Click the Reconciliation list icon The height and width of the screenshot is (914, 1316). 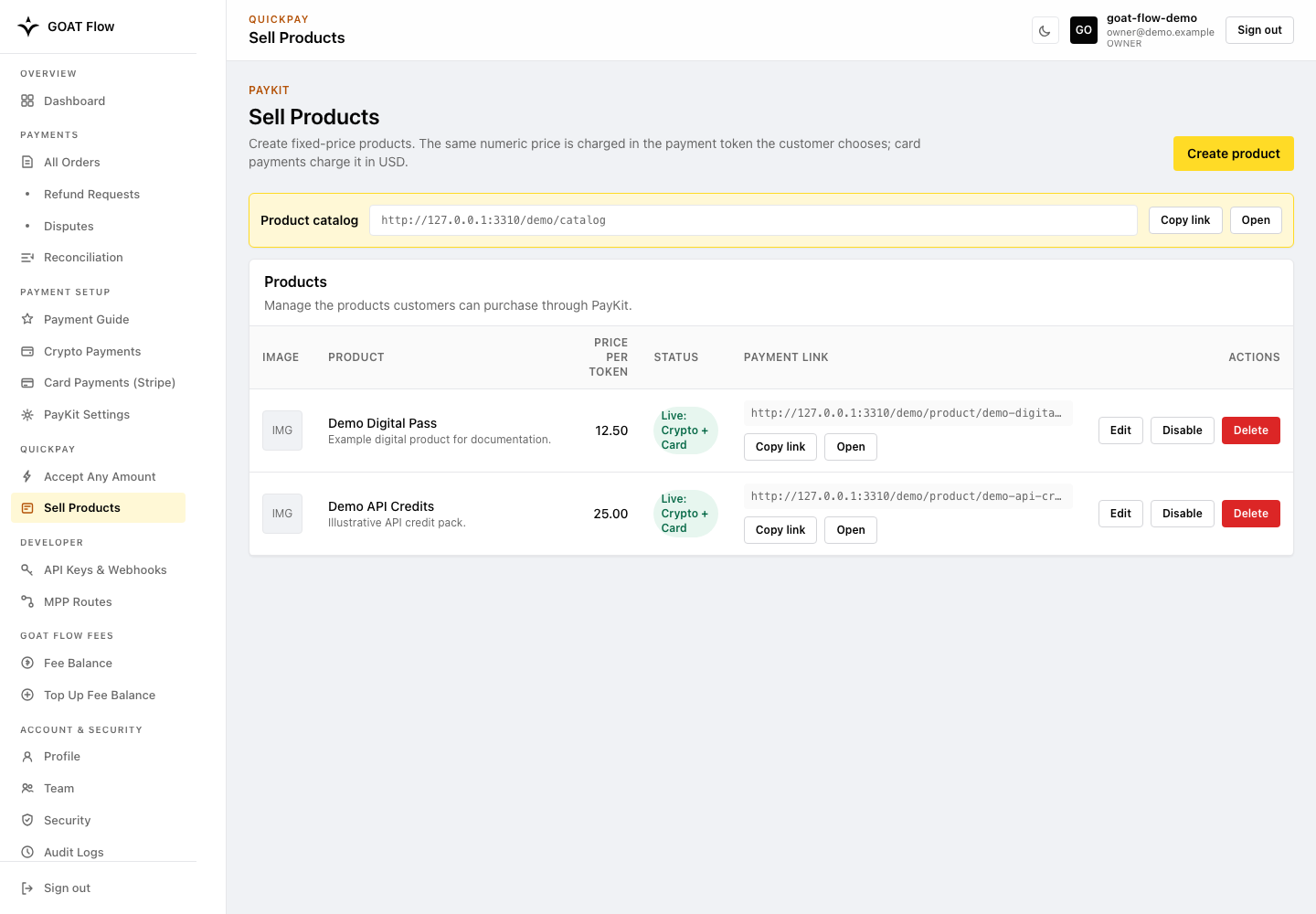click(27, 258)
